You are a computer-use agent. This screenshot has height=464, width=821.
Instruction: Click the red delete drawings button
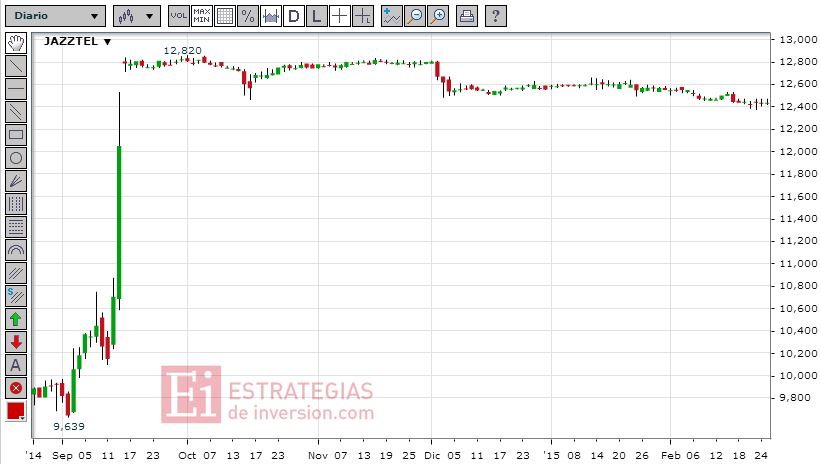[16, 389]
